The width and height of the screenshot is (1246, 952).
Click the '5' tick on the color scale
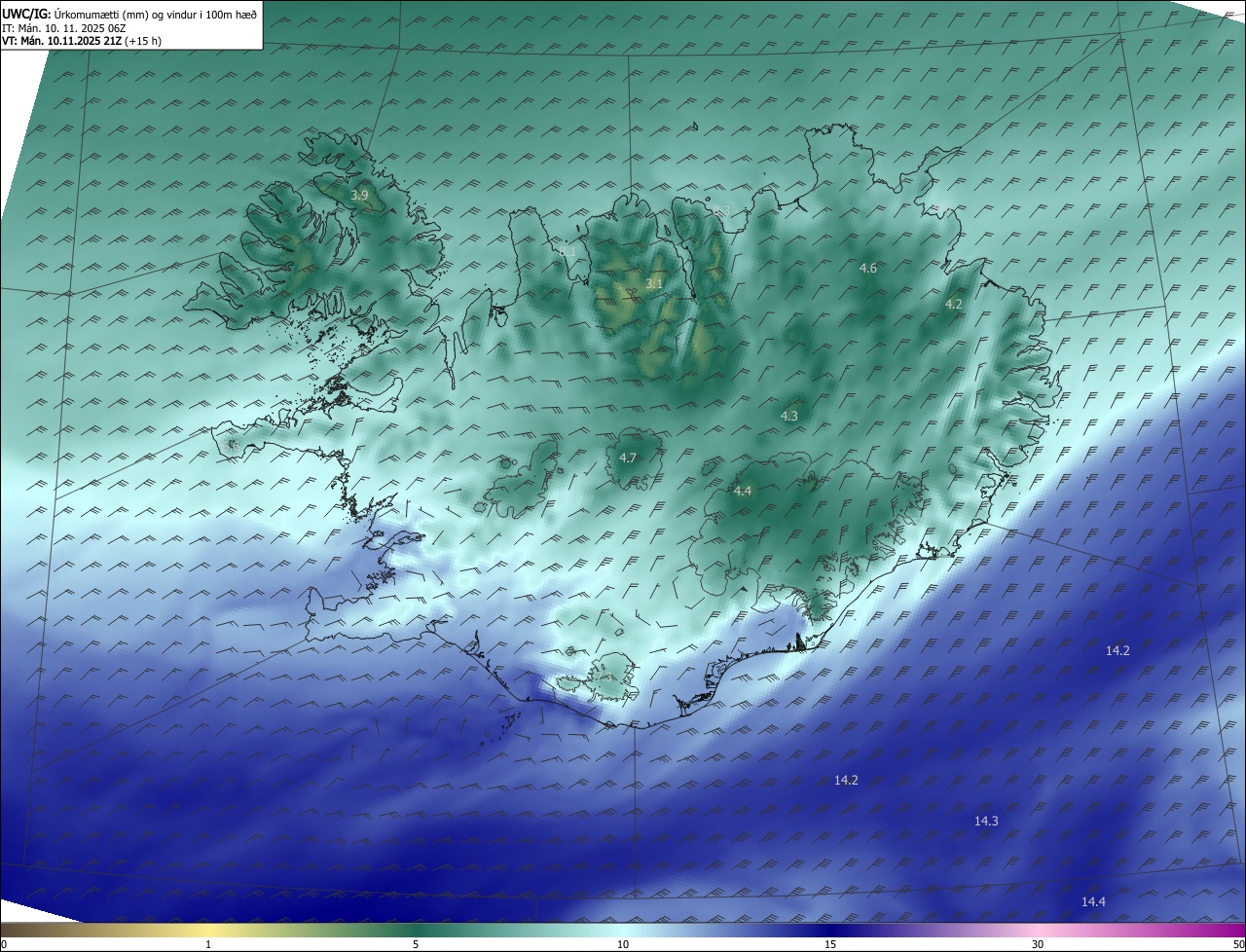416,944
